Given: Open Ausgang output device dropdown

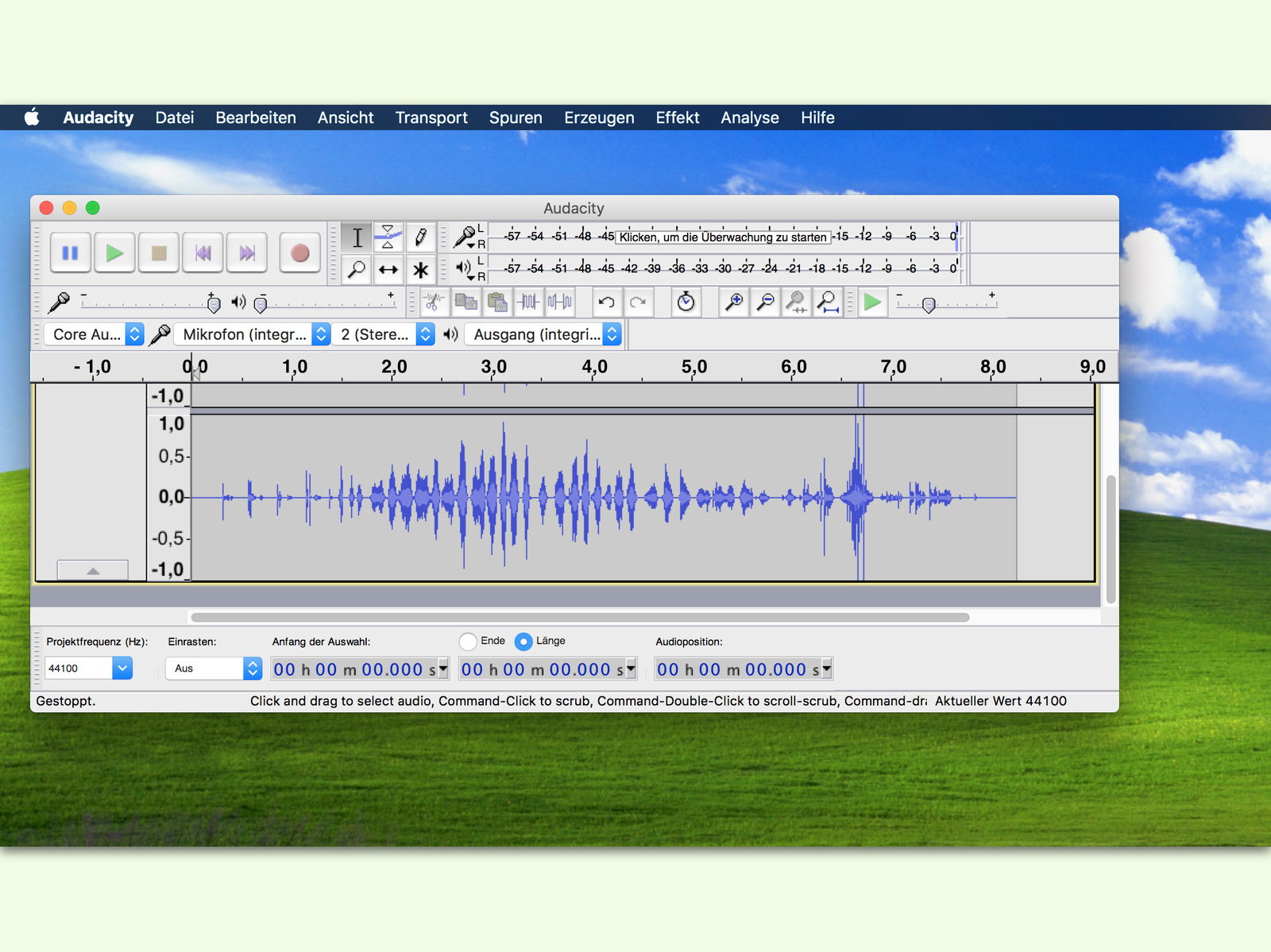Looking at the screenshot, I should click(543, 334).
